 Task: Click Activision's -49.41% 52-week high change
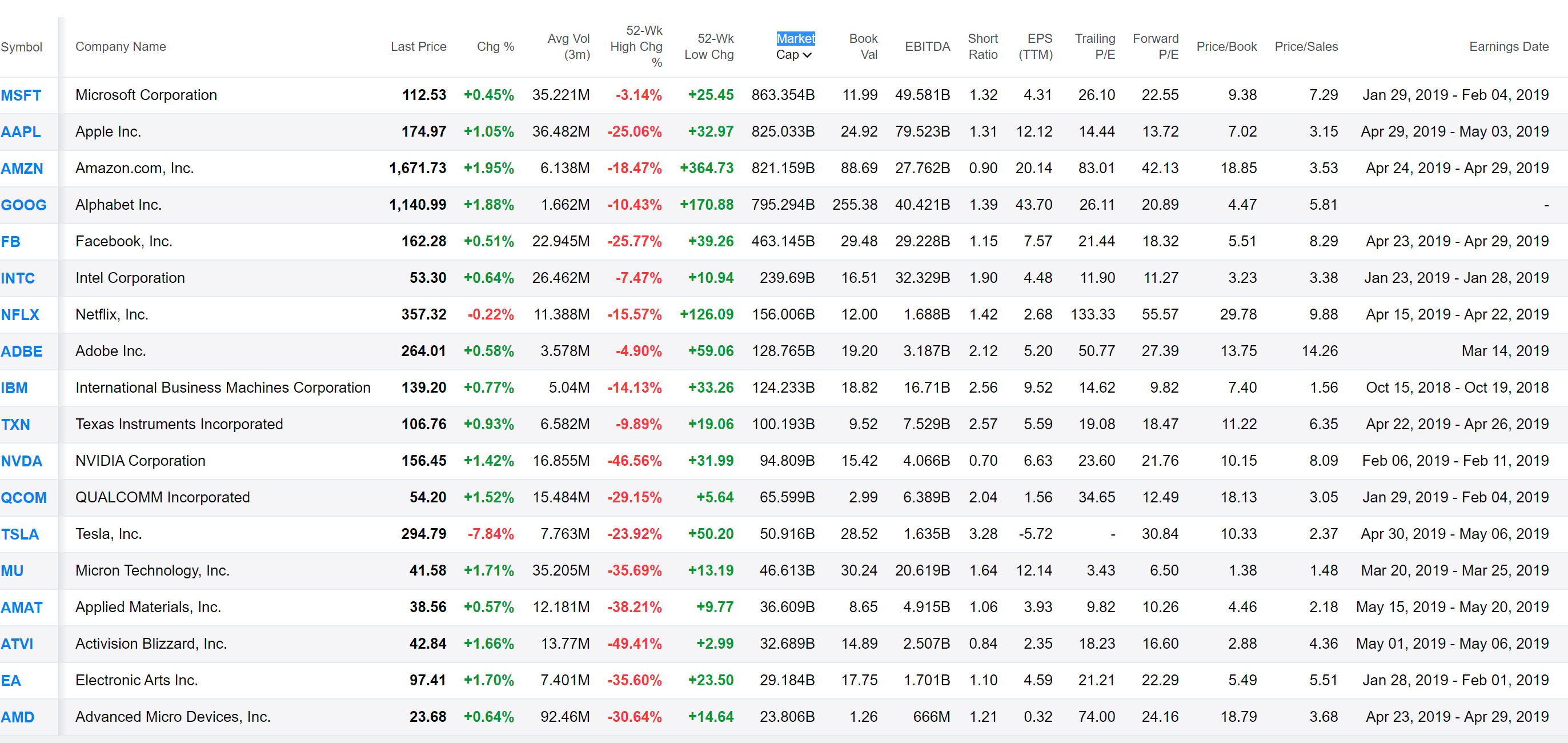coord(634,643)
